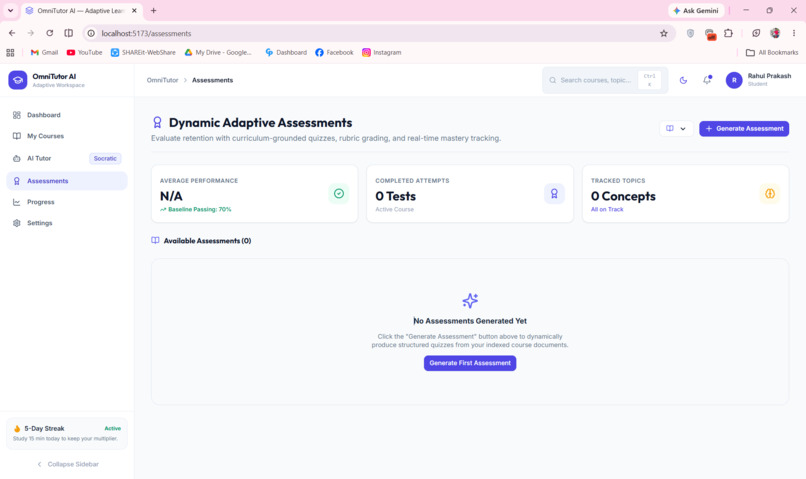806x479 pixels.
Task: Click the 5-Day Streak card
Action: click(67, 433)
